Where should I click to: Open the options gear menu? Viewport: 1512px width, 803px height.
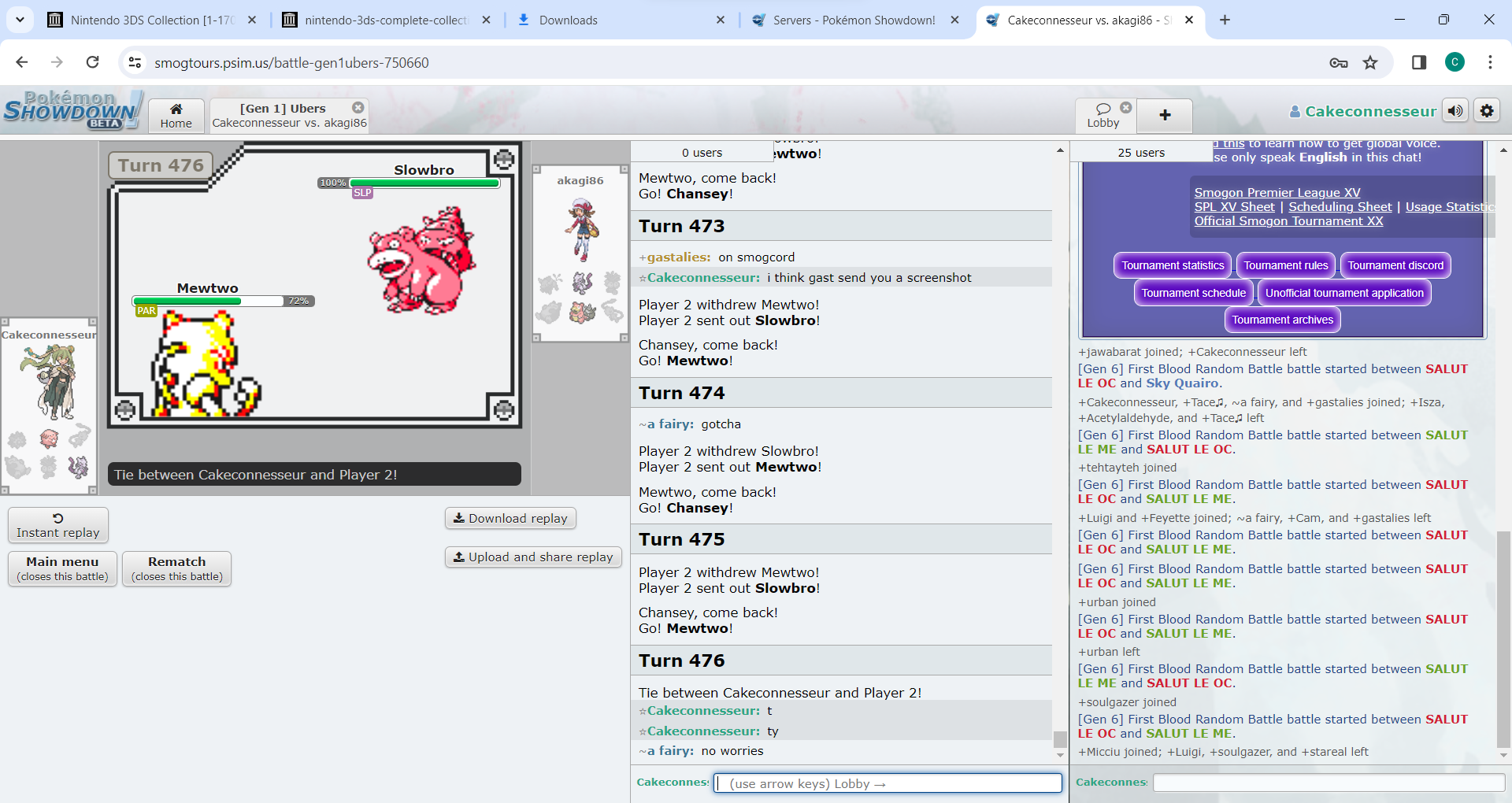pyautogui.click(x=1487, y=111)
